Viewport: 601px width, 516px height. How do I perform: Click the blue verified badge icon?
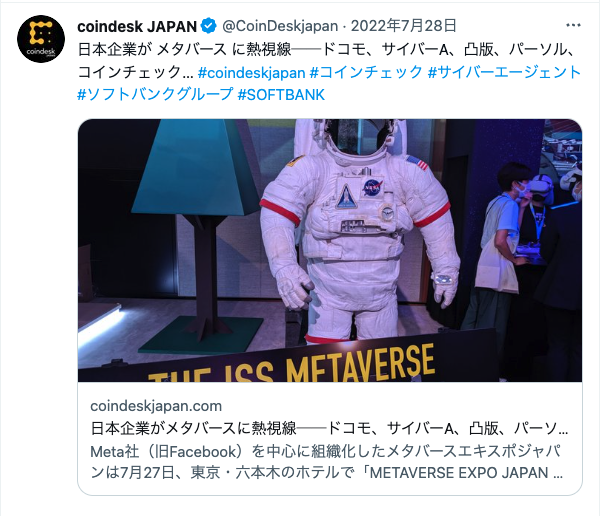(209, 26)
